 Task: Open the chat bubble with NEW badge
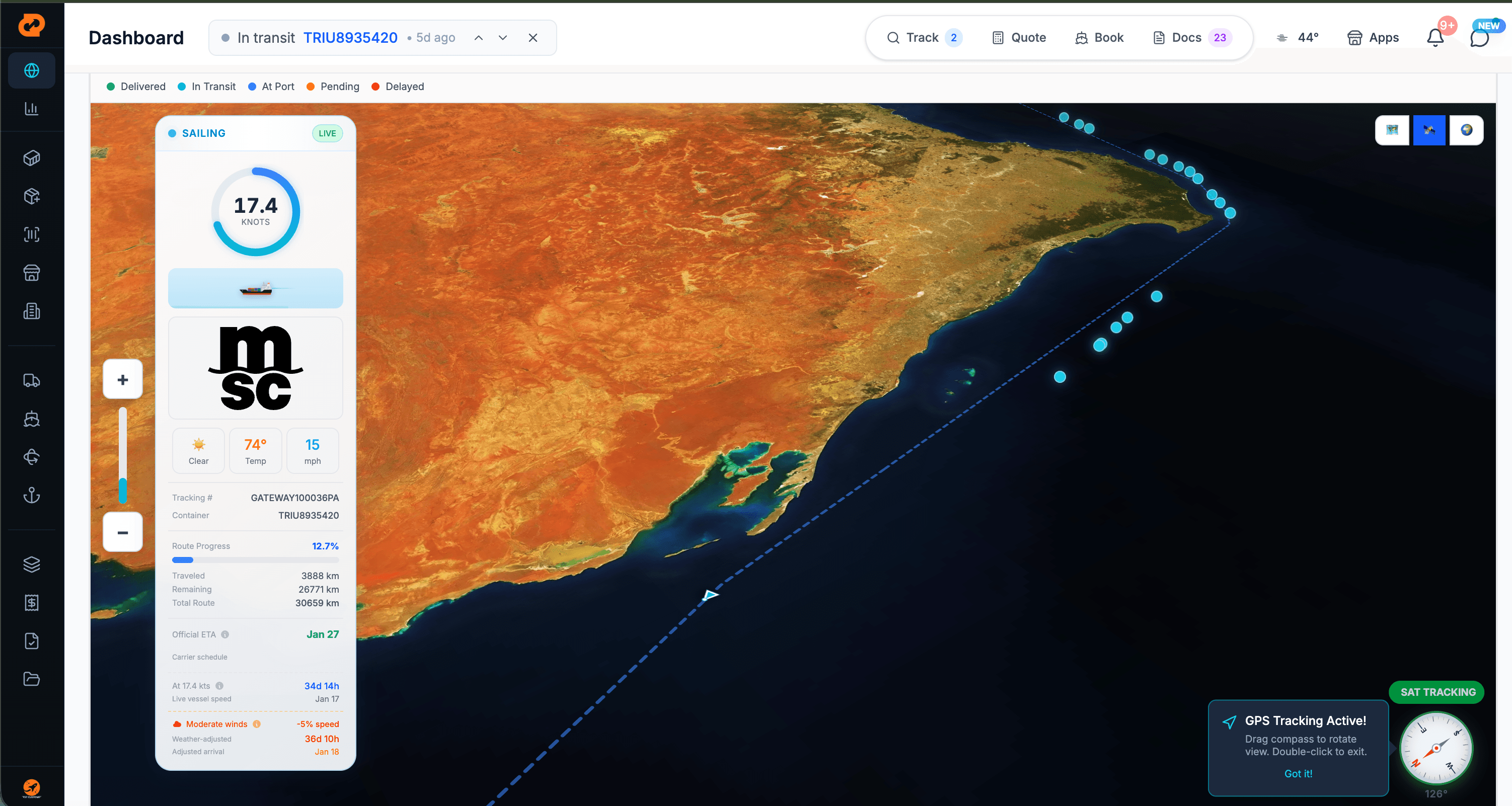(1479, 38)
